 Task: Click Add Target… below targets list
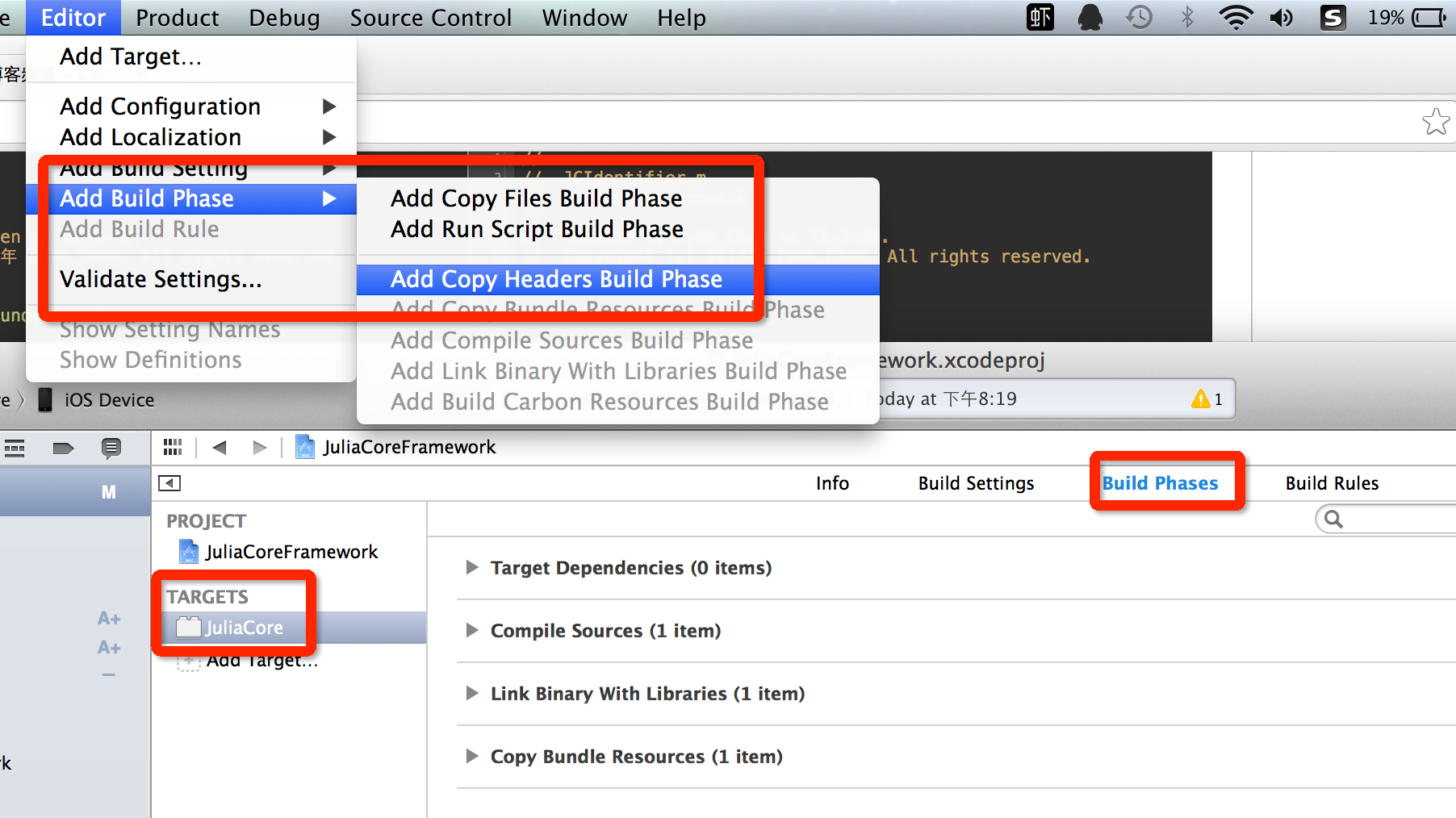coord(261,661)
